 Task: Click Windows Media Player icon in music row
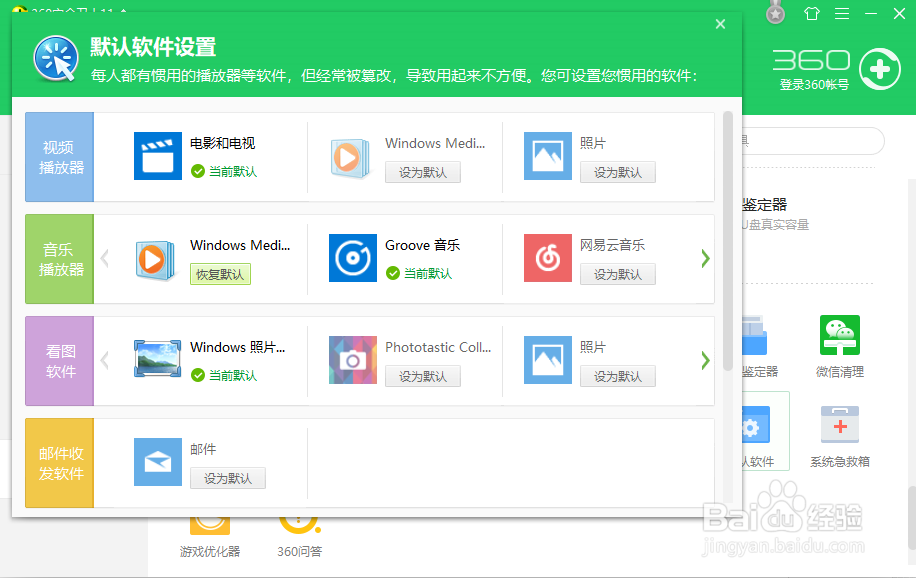(155, 259)
